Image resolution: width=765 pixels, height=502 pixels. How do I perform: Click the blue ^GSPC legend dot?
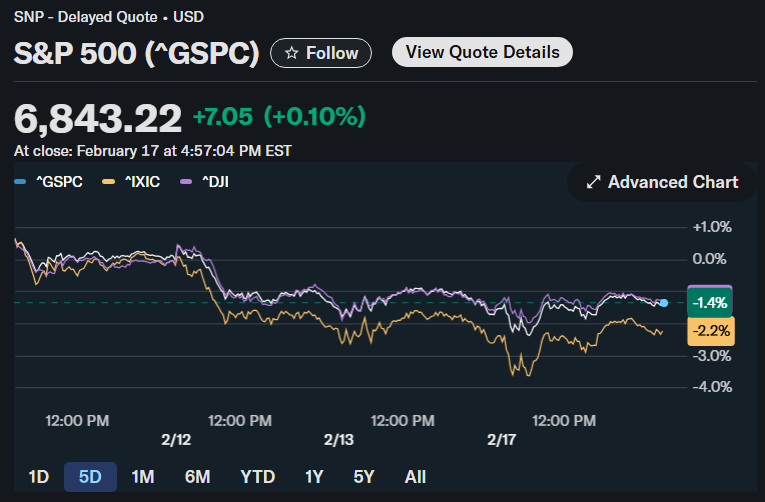coord(20,183)
